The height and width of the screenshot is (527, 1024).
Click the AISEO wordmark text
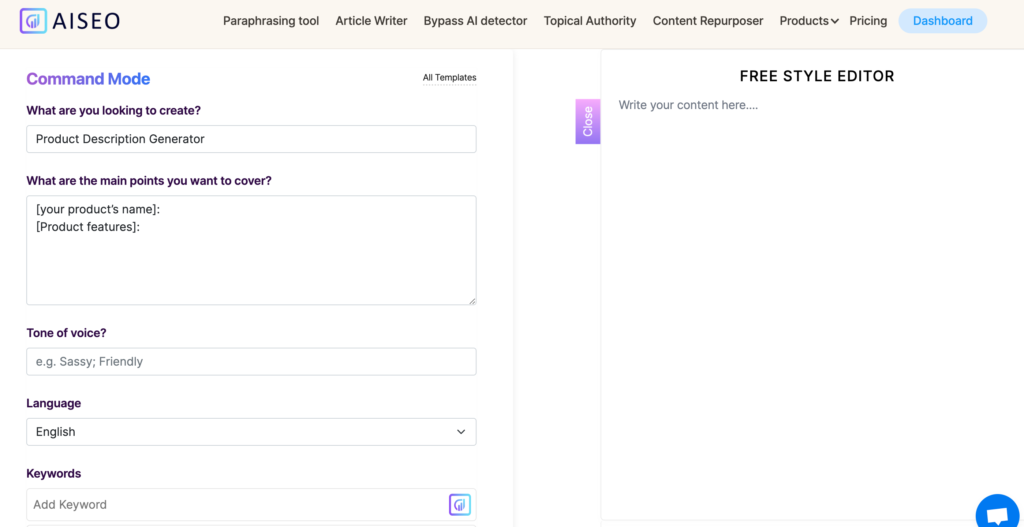[x=86, y=21]
